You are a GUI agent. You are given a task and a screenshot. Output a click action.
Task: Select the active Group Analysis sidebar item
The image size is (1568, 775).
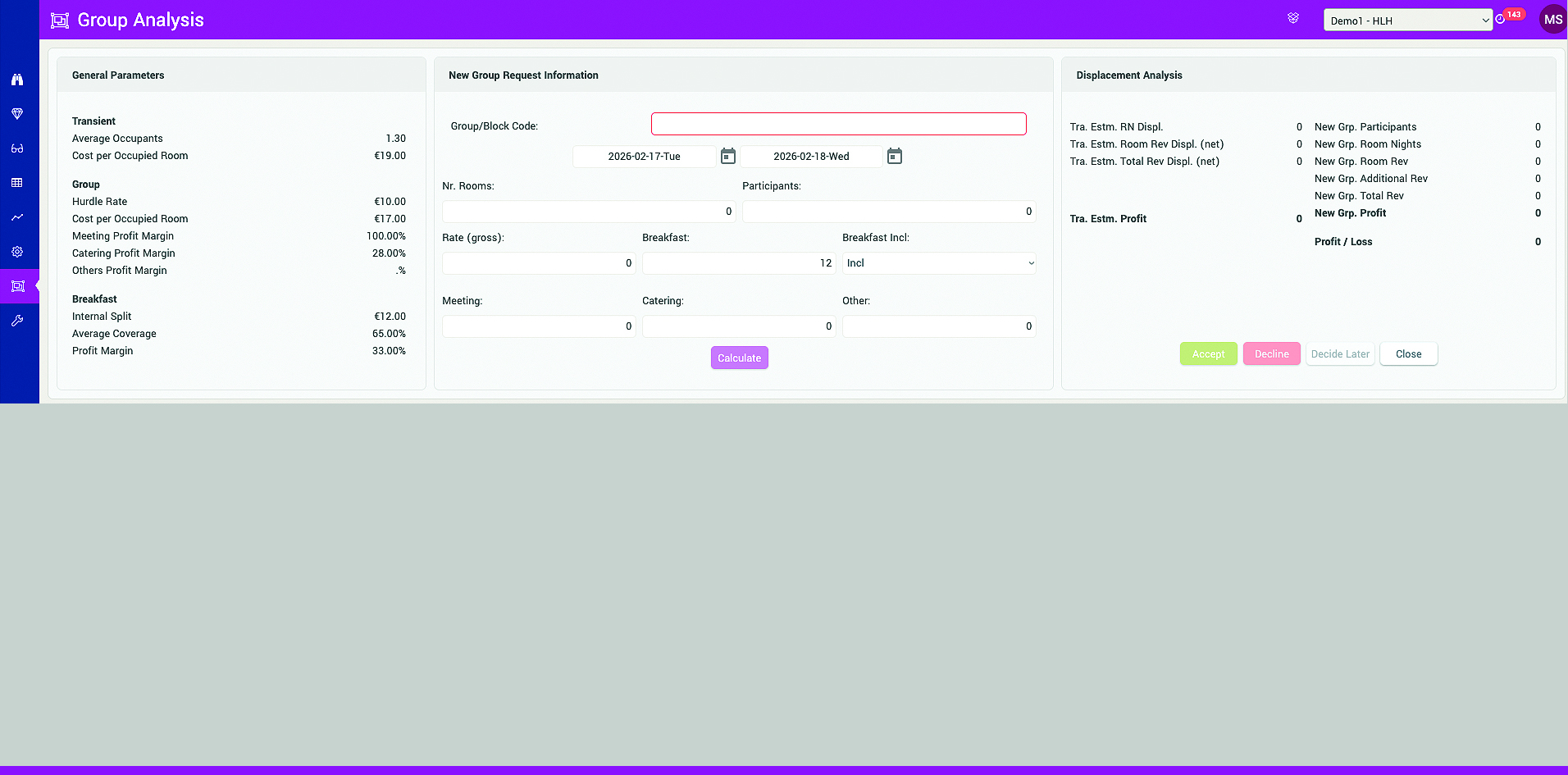click(18, 286)
